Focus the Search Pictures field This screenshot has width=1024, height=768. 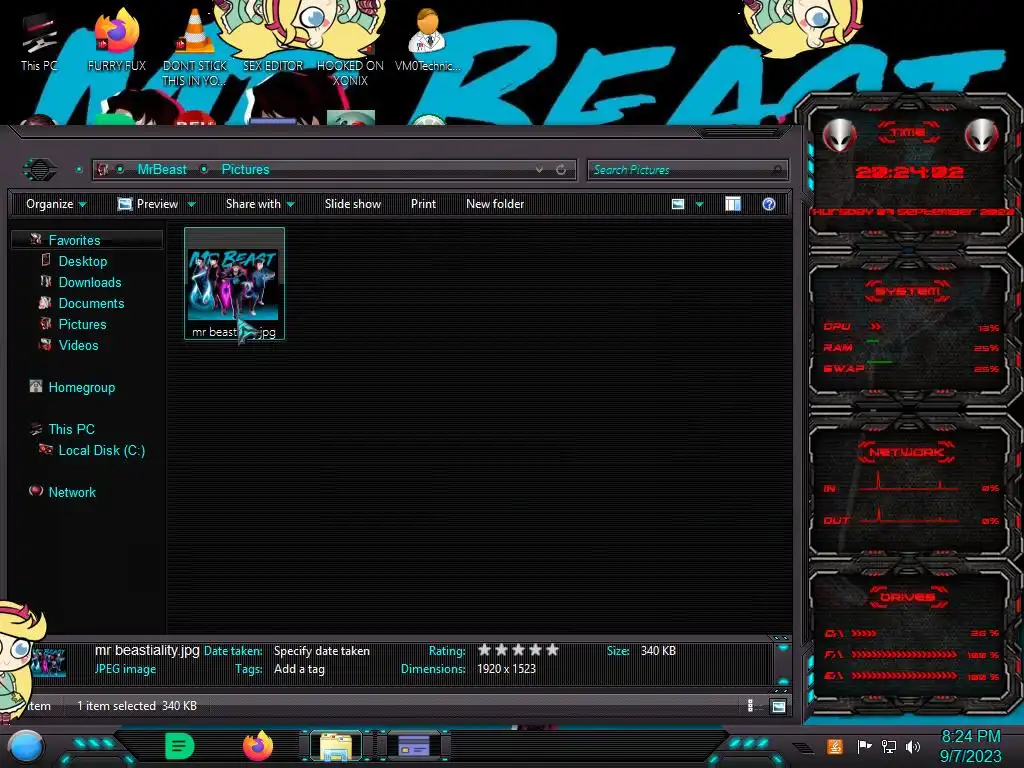pos(688,170)
